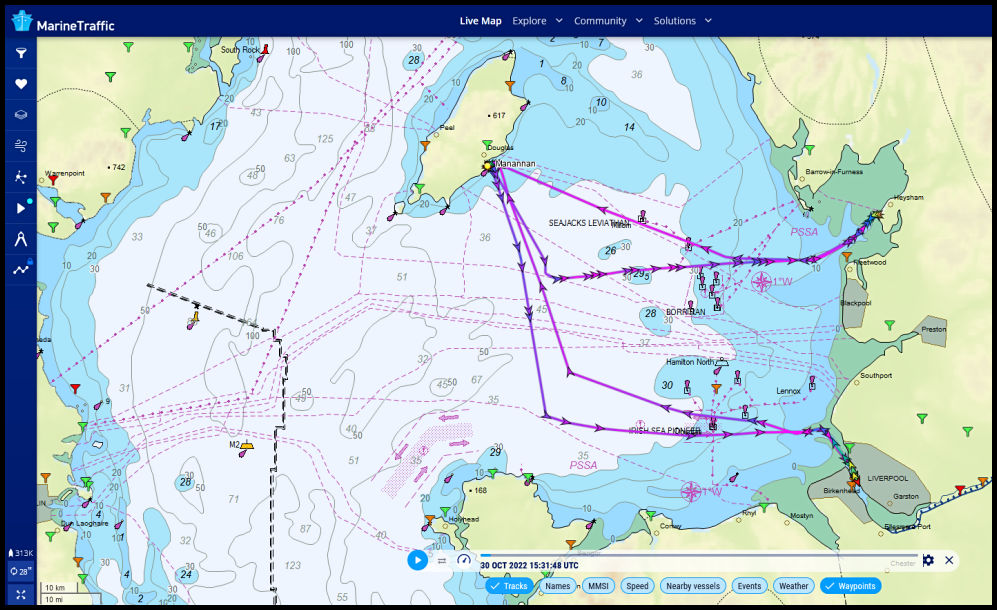The width and height of the screenshot is (997, 610).
Task: Click the orange marker near Peel
Action: [x=425, y=146]
